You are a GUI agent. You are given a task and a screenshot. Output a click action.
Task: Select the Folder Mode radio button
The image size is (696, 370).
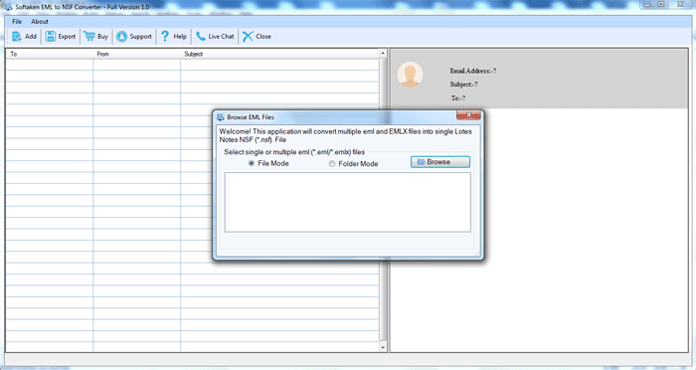tap(332, 164)
